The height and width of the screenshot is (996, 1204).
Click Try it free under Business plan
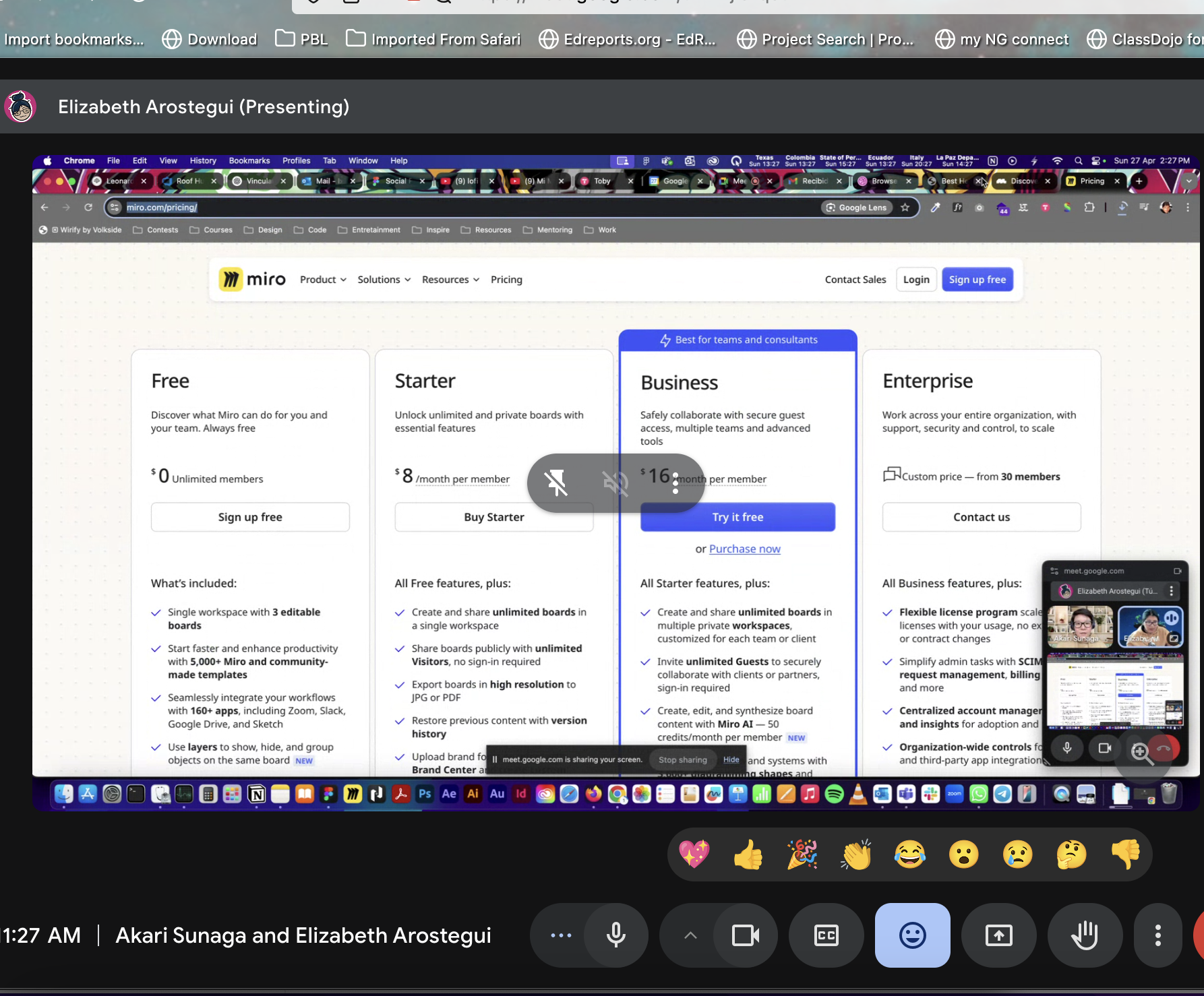(738, 517)
